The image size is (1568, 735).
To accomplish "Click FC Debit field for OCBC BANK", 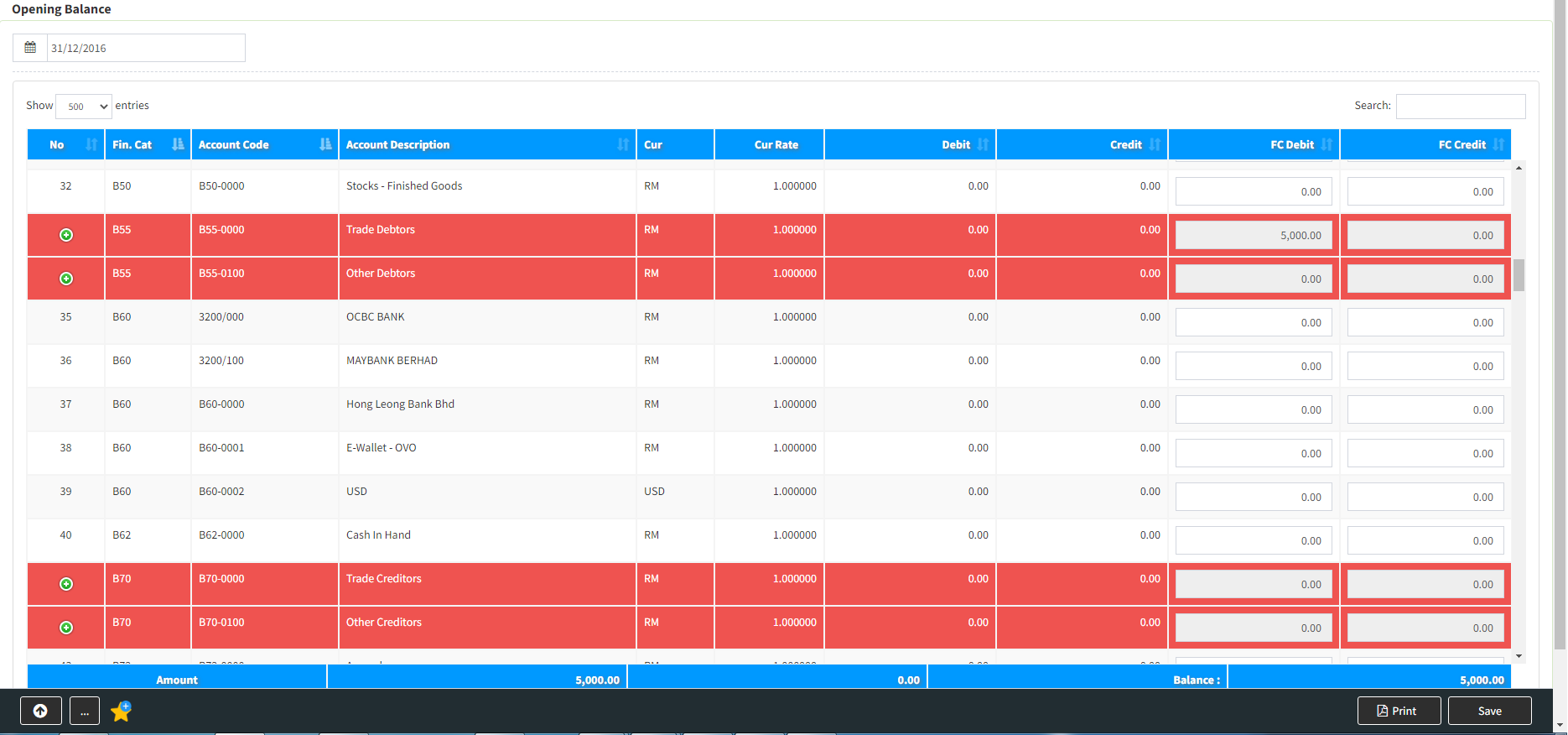I will tap(1253, 322).
